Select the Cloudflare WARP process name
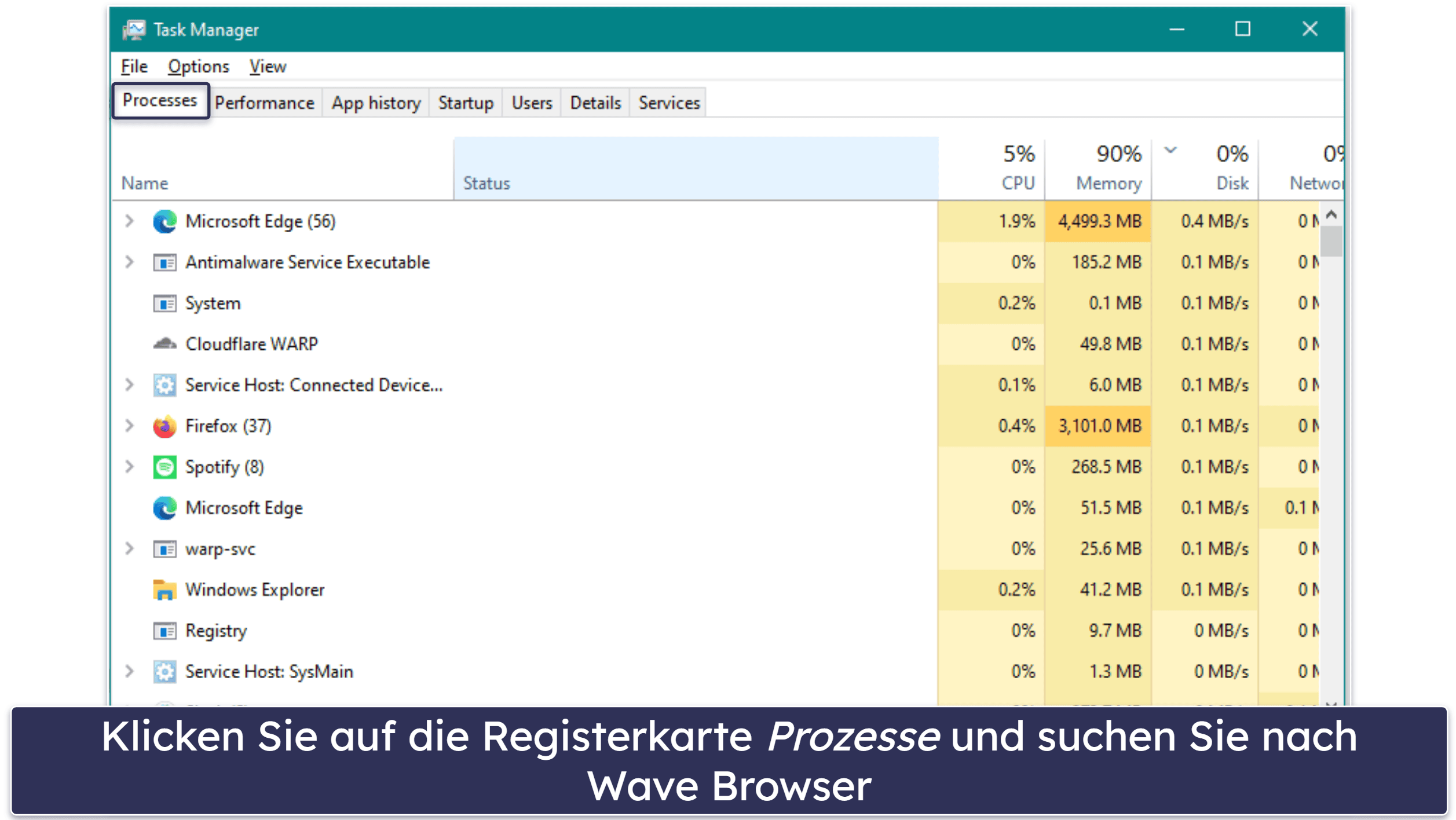 tap(251, 344)
